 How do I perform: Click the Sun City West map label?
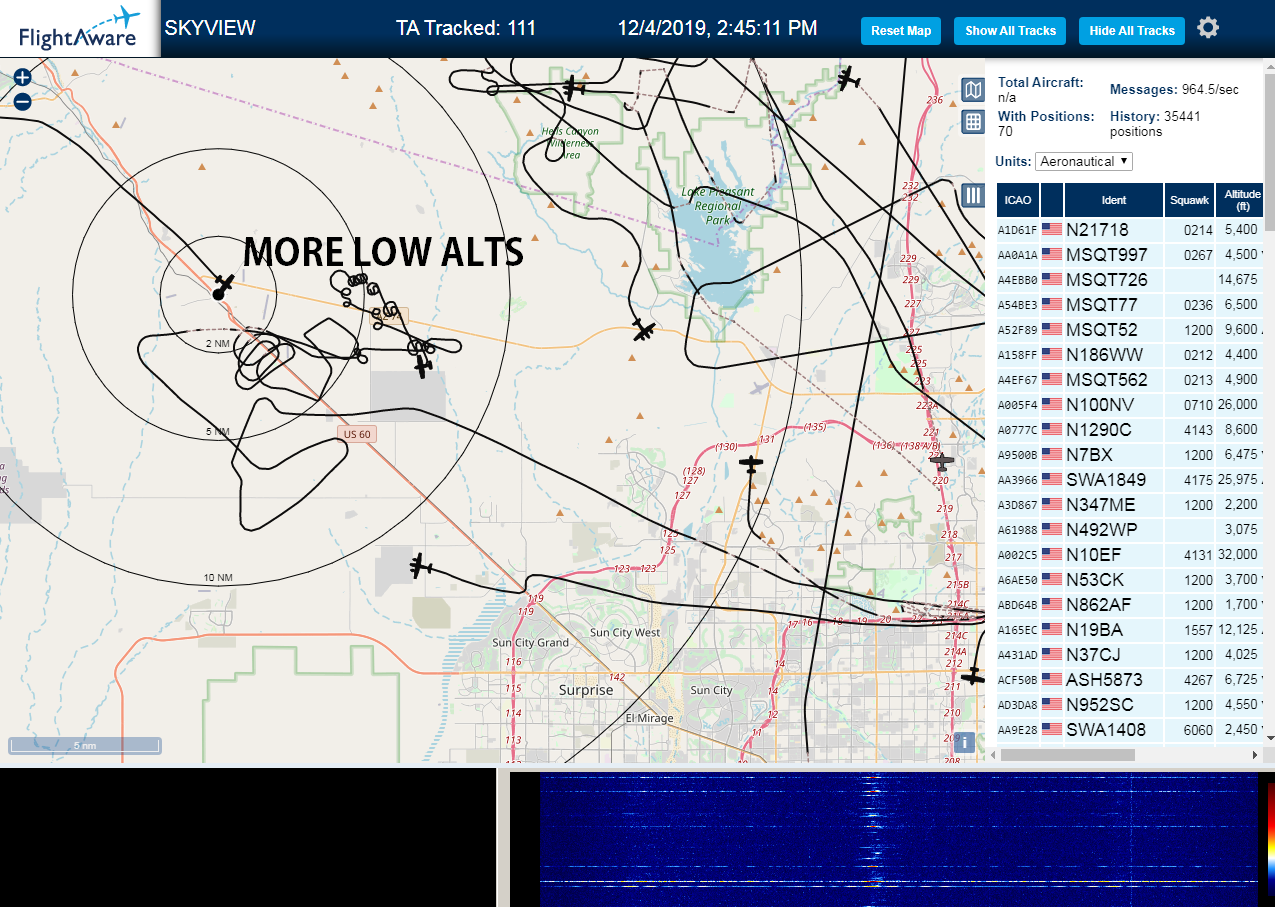tap(625, 633)
